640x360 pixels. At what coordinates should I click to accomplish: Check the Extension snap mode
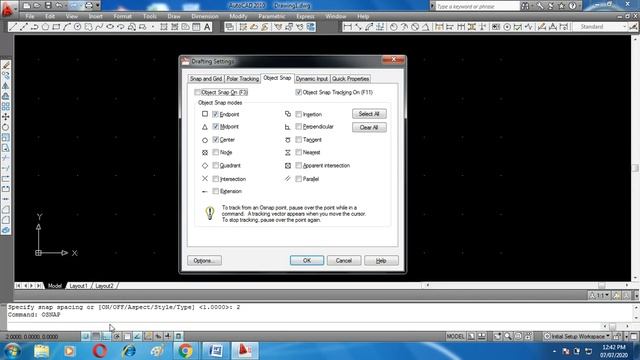tap(216, 191)
